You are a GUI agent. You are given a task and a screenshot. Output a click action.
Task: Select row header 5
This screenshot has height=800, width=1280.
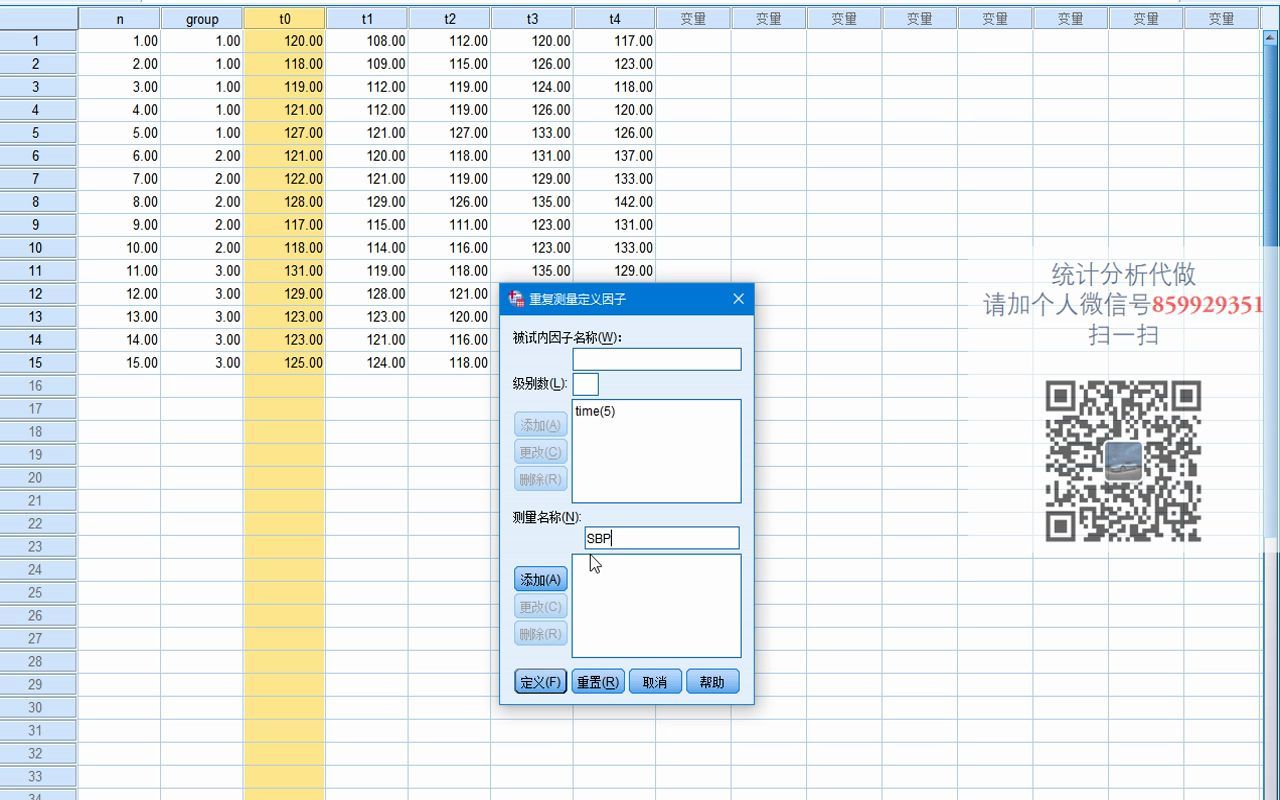pyautogui.click(x=36, y=133)
